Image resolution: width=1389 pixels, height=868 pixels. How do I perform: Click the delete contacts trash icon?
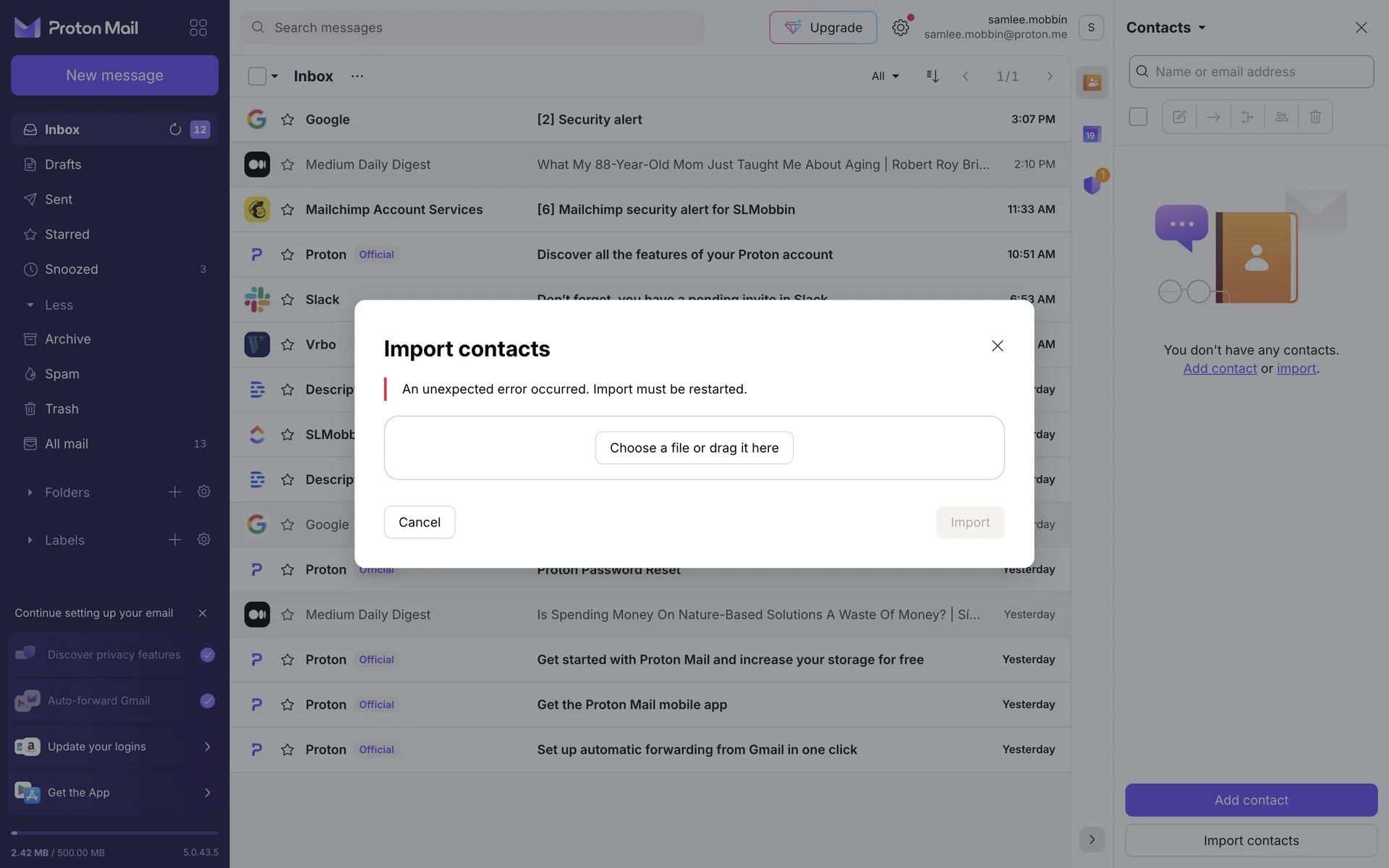pyautogui.click(x=1315, y=116)
